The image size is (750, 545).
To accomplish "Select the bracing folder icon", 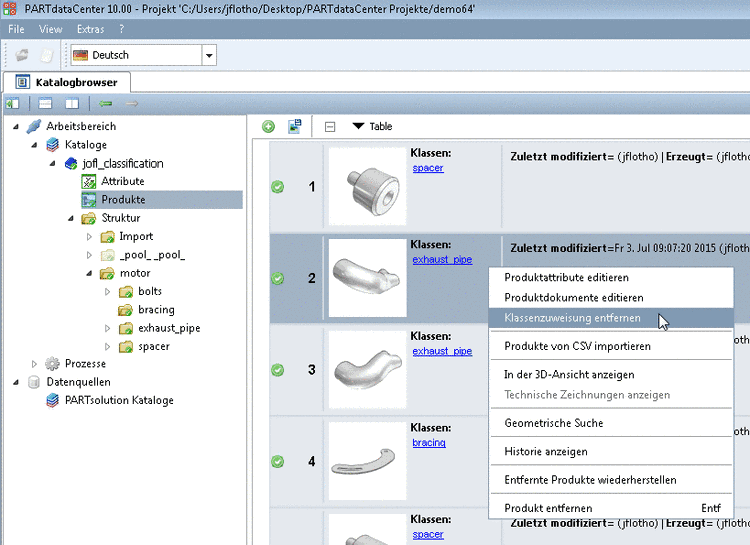I will coord(125,310).
